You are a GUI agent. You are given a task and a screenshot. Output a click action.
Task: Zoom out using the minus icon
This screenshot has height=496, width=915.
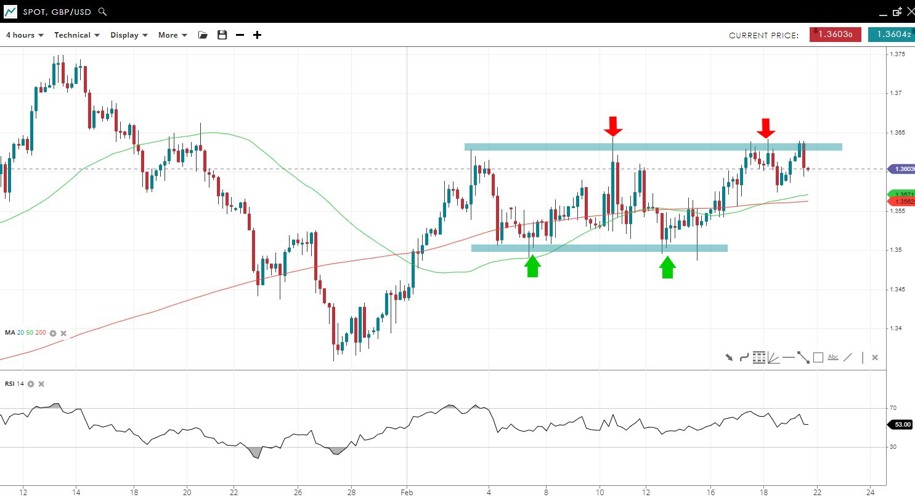tap(240, 35)
